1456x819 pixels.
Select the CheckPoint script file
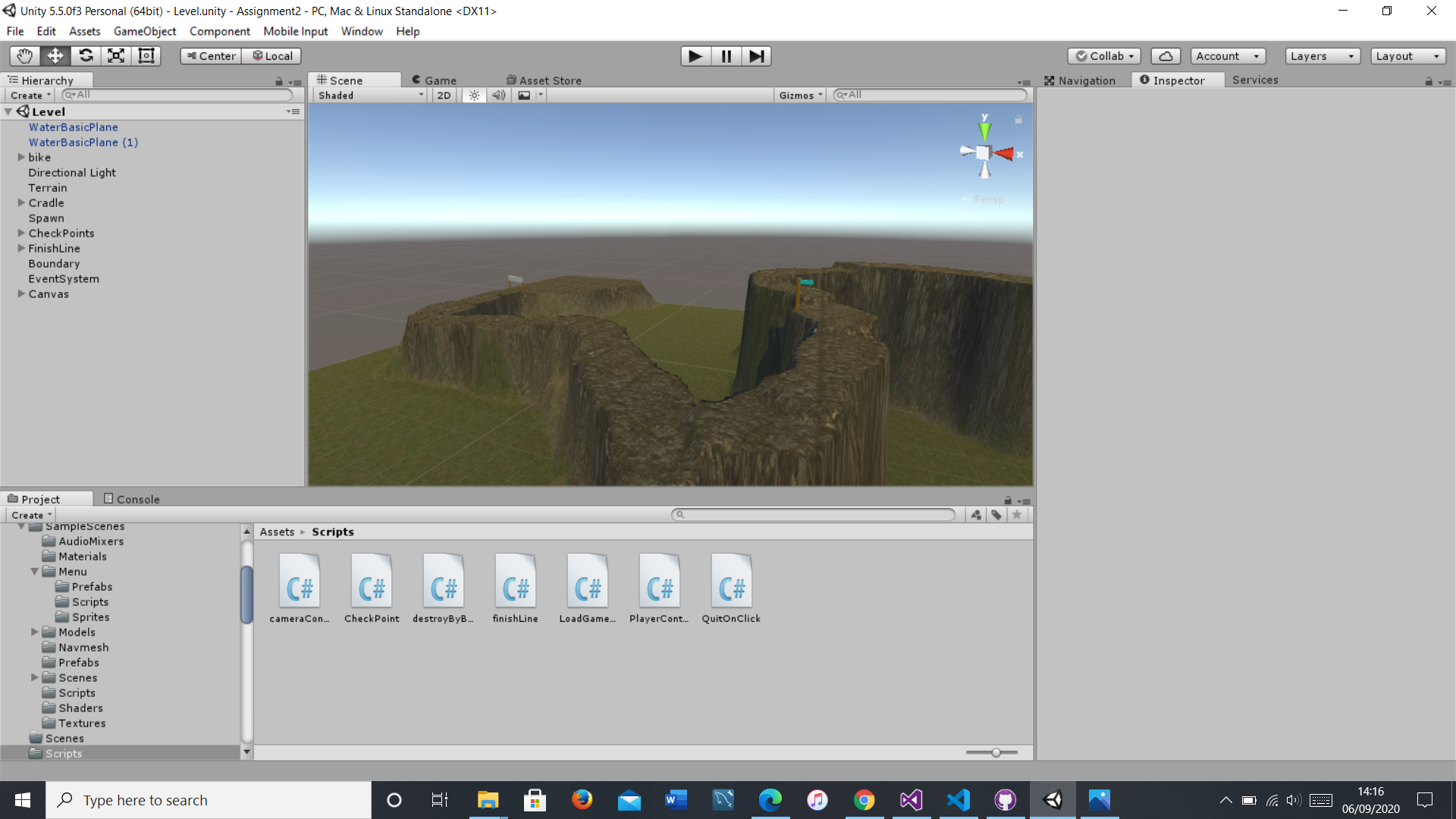[x=372, y=589]
